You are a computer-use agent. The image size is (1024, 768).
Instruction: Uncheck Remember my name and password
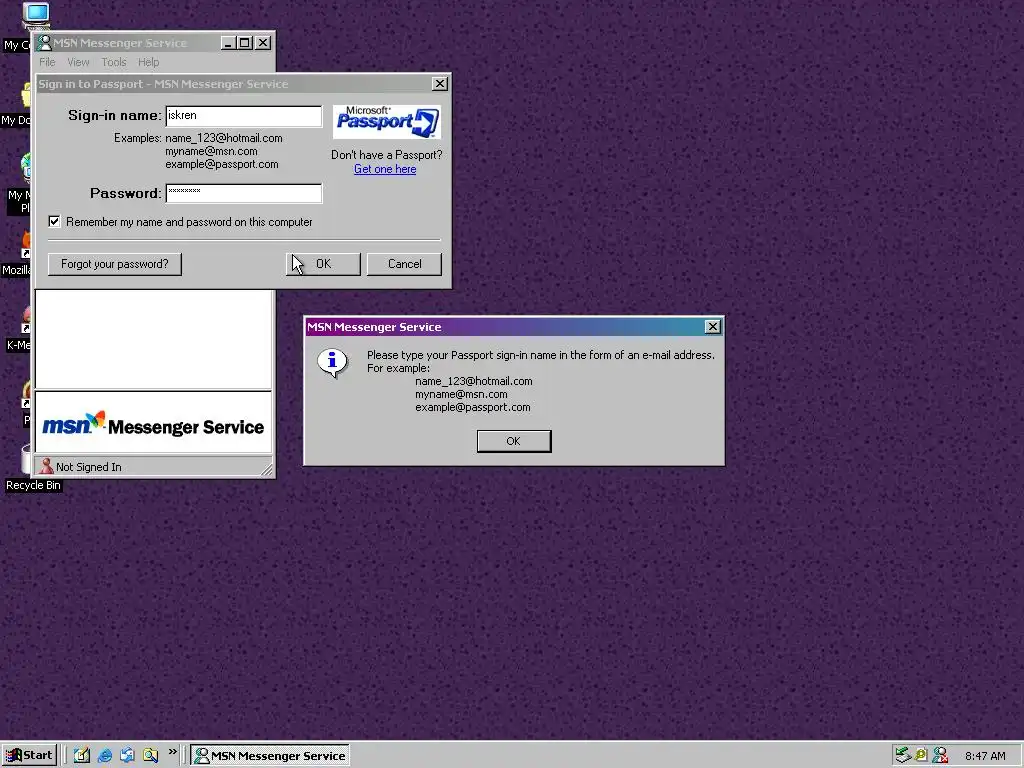tap(54, 221)
